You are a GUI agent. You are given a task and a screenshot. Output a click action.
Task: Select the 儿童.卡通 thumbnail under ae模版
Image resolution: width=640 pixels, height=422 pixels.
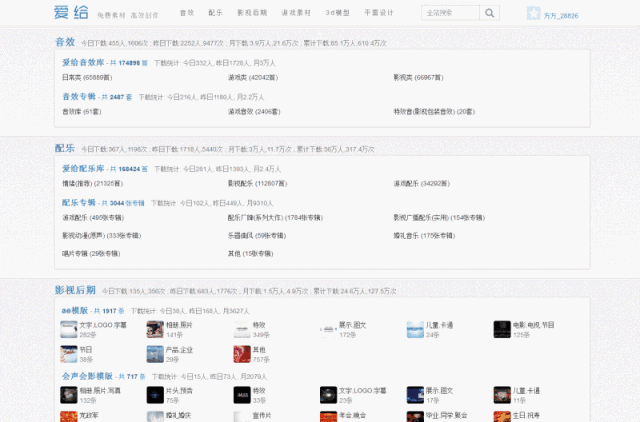[415, 329]
